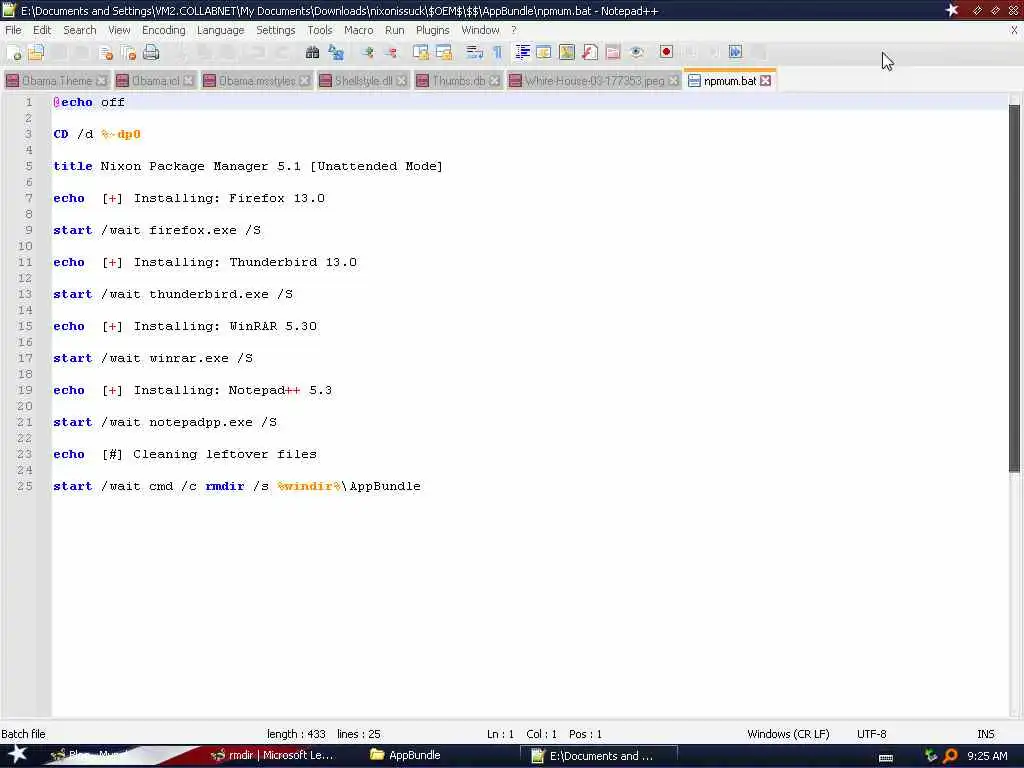Viewport: 1024px width, 768px height.
Task: Close the White-House jpeg tab
Action: pyautogui.click(x=673, y=80)
